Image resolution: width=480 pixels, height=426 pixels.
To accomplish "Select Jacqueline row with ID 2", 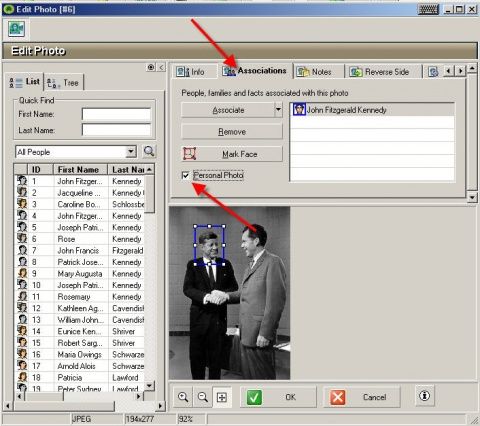I will point(80,193).
